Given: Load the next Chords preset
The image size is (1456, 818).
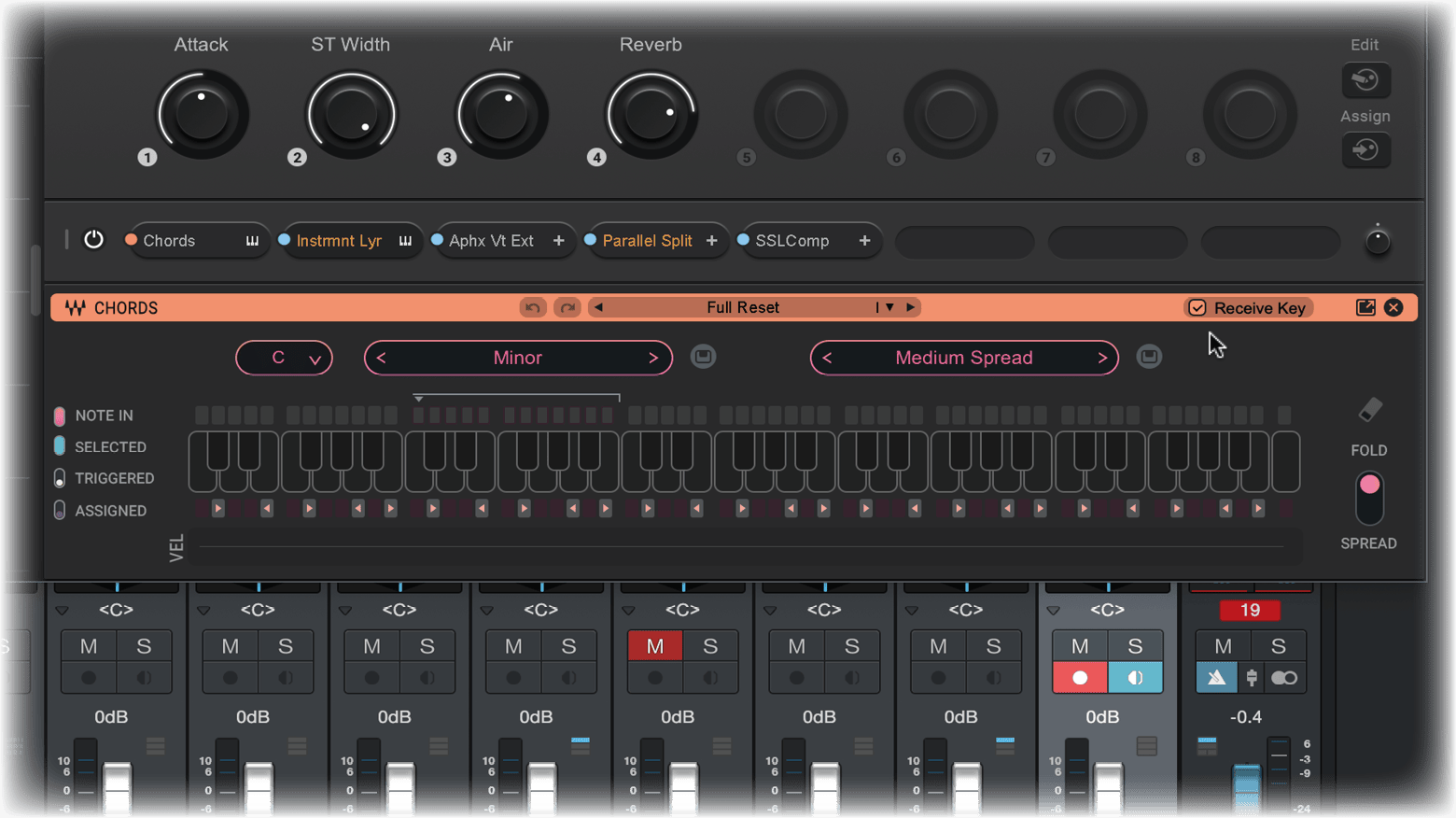Looking at the screenshot, I should pyautogui.click(x=911, y=307).
